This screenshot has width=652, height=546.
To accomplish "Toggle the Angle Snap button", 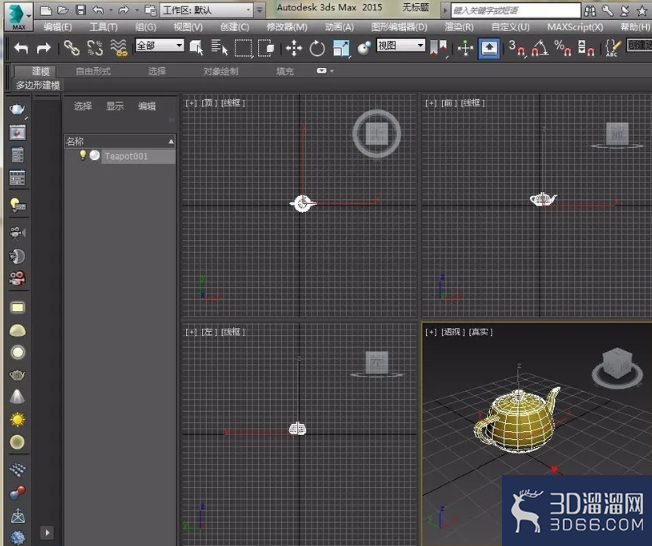I will [540, 48].
